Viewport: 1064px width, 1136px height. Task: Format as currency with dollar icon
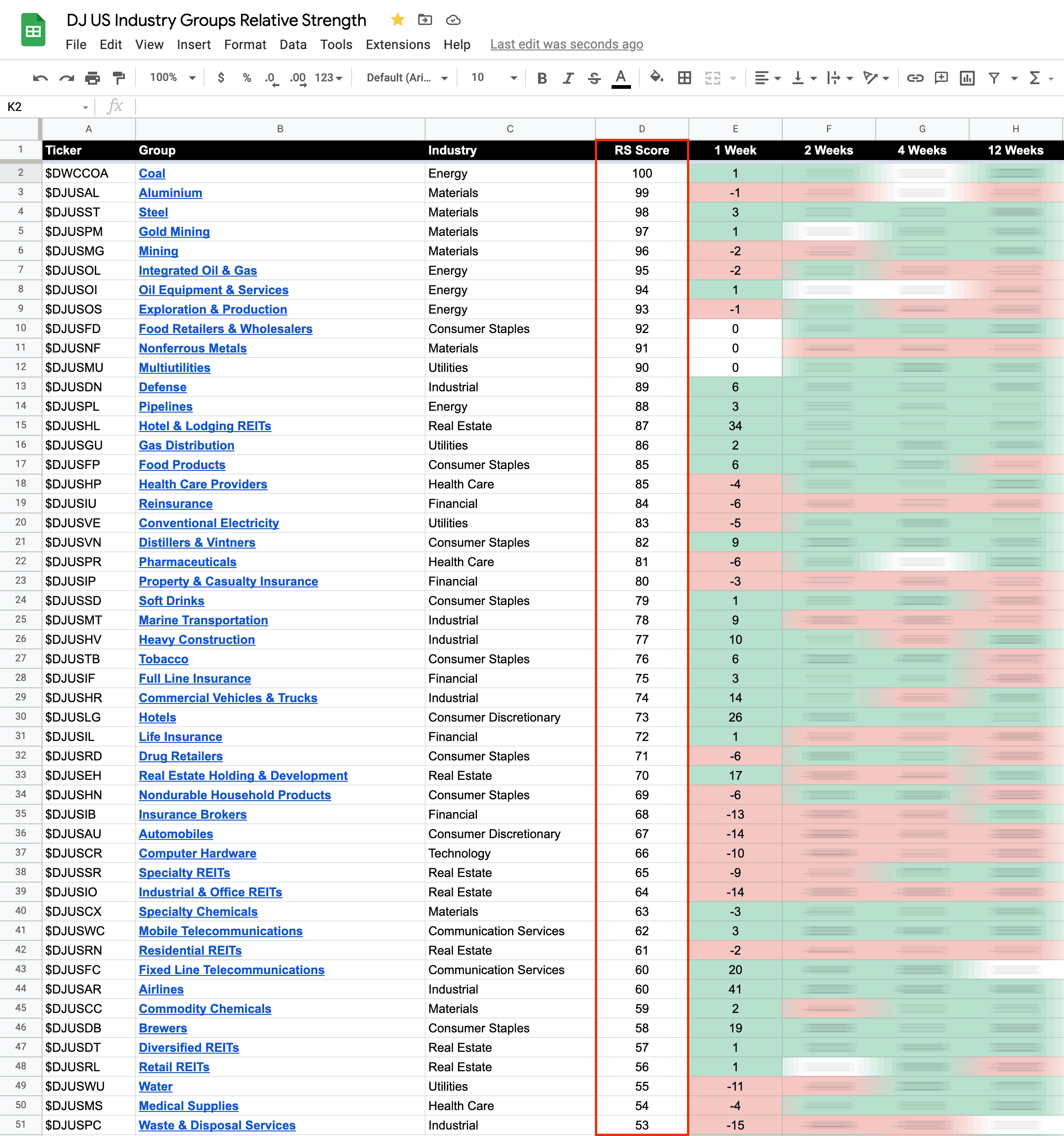221,78
